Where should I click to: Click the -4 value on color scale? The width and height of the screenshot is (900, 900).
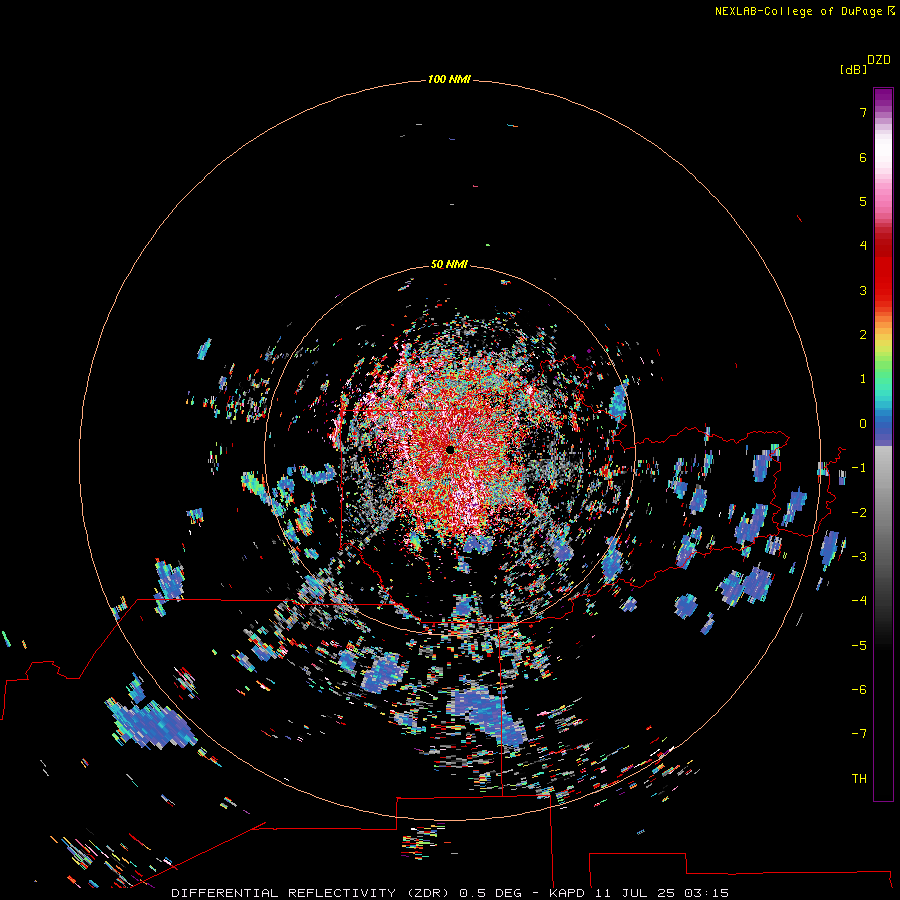coord(859,601)
